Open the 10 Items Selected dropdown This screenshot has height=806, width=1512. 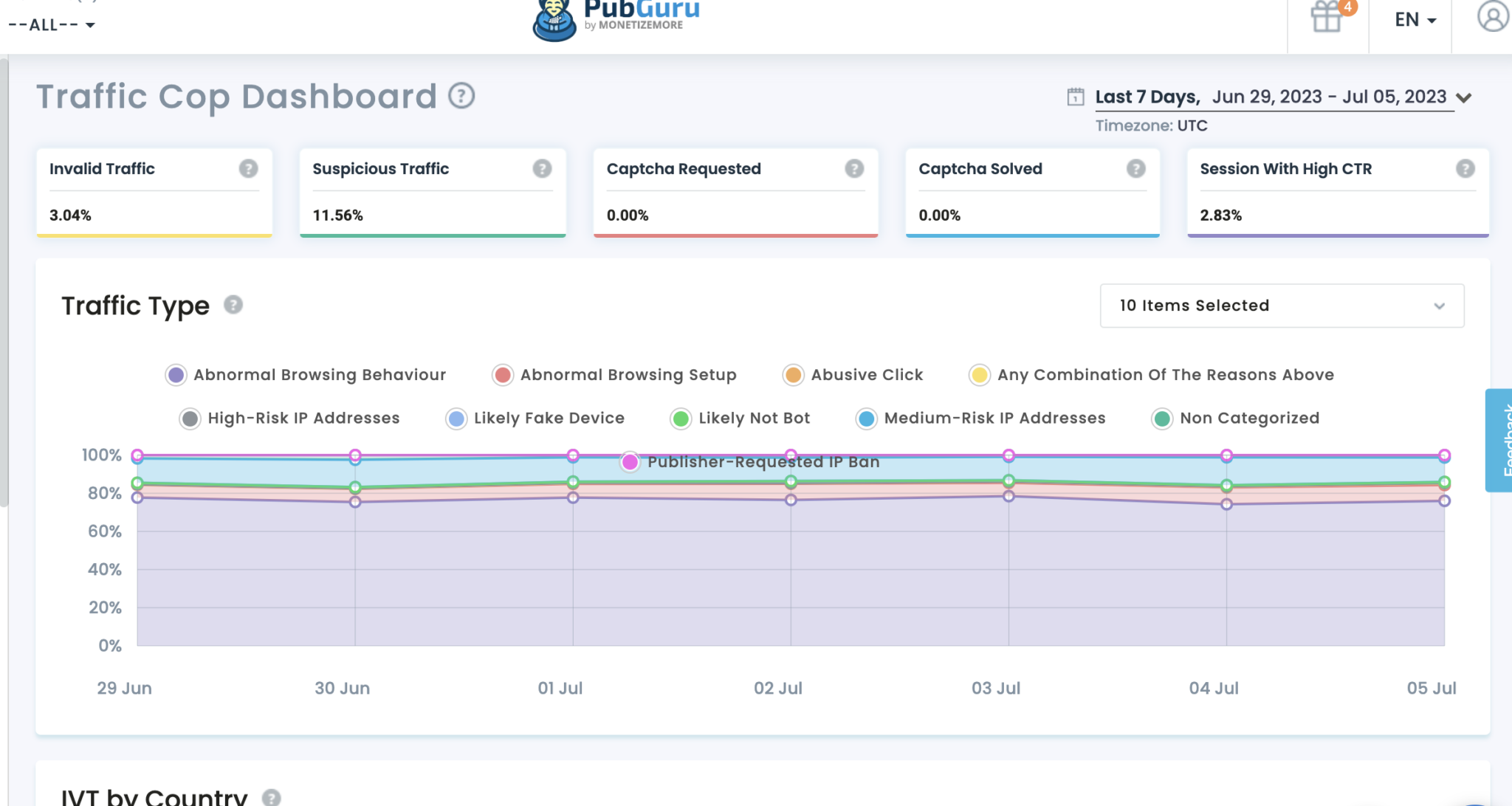pyautogui.click(x=1281, y=306)
